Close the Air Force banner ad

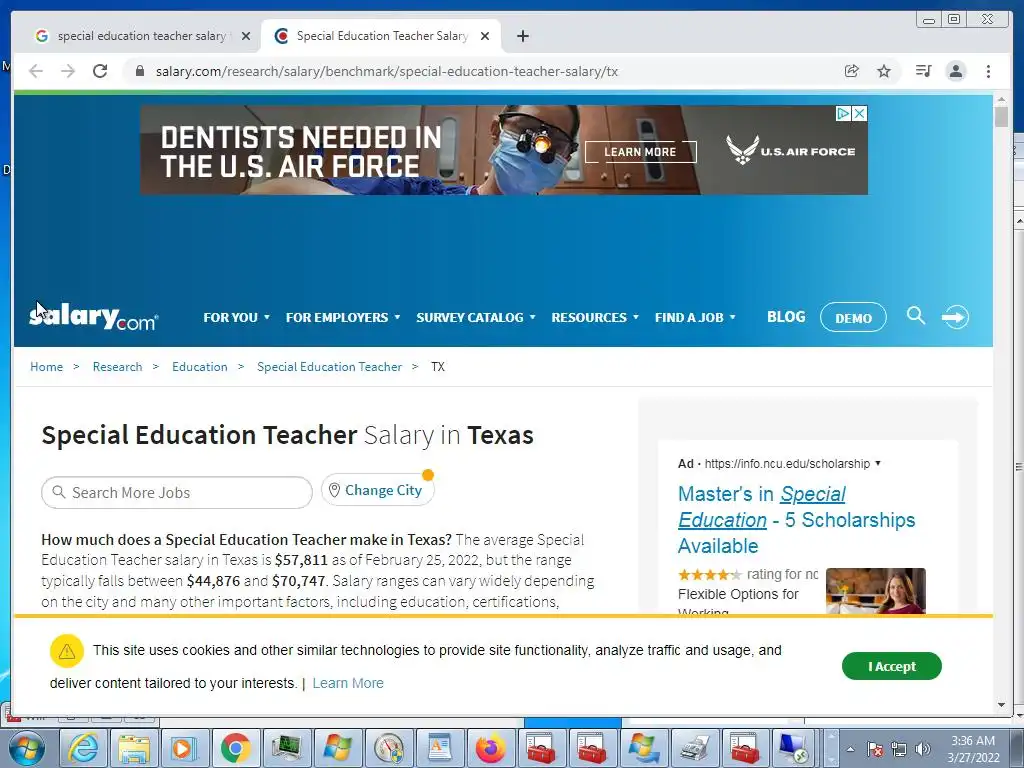coord(860,114)
